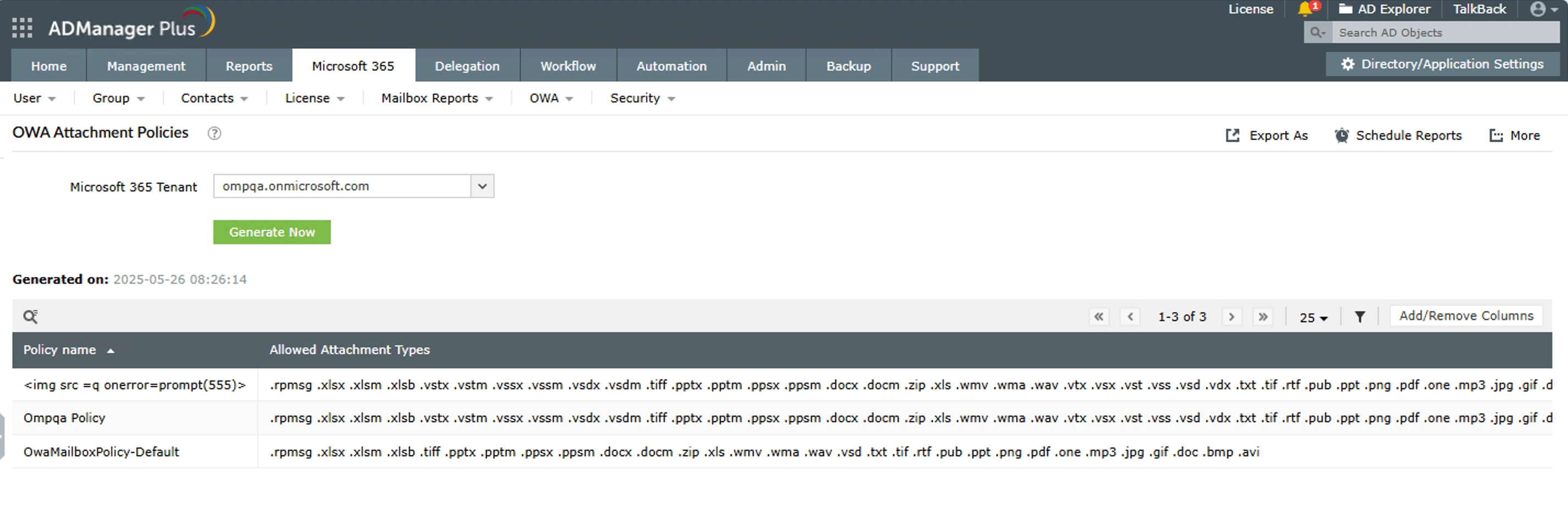Open Directory/Application Settings
Screen dimensions: 1568x519
tap(1443, 64)
